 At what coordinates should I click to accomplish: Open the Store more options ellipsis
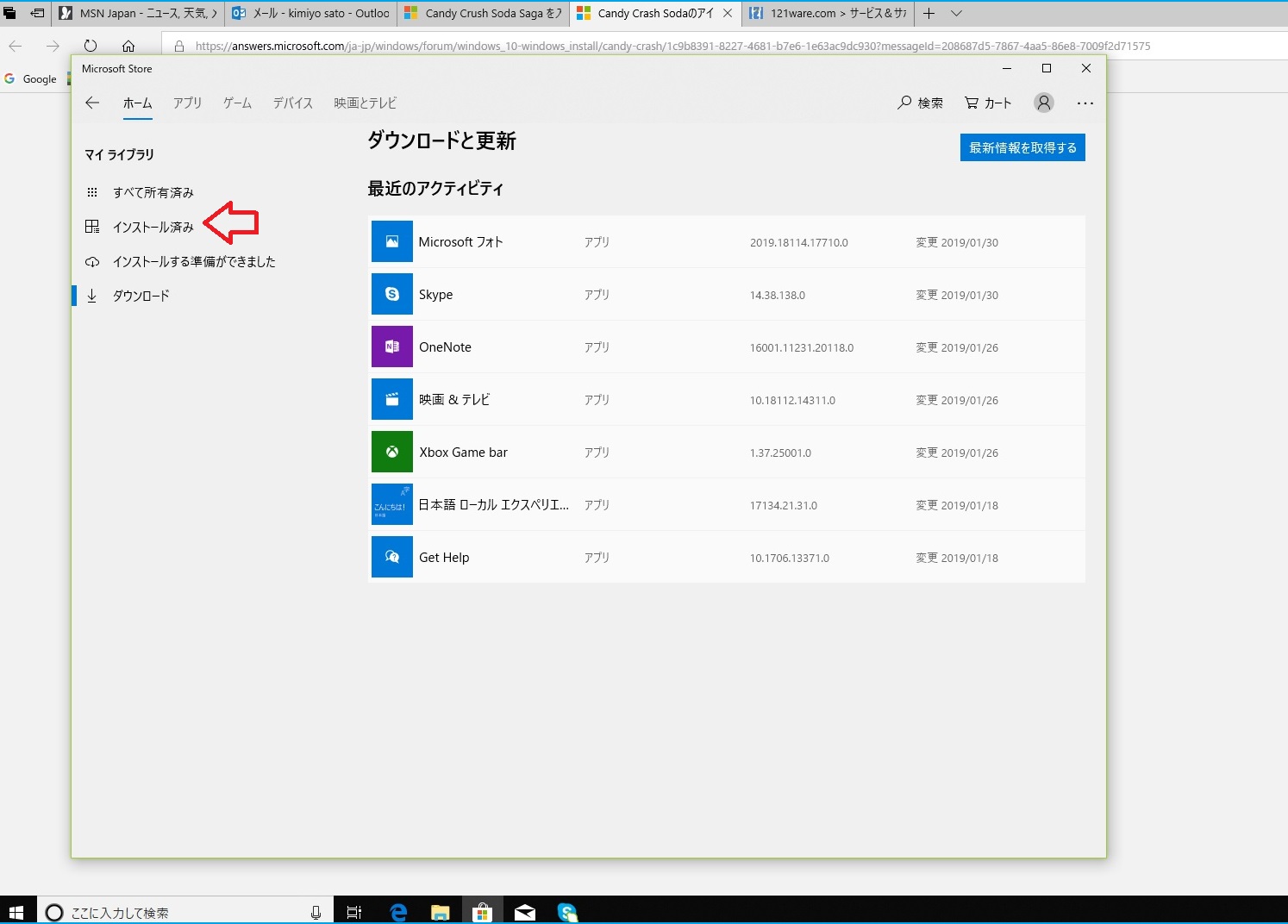point(1085,103)
